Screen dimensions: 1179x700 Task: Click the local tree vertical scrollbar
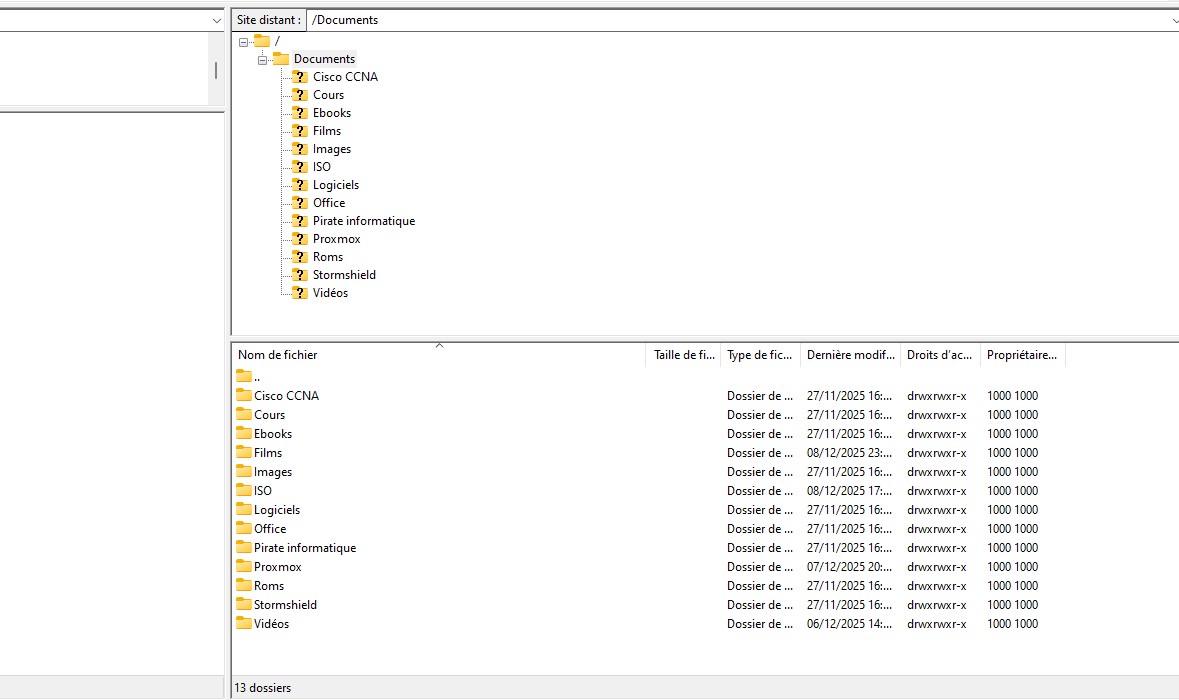pyautogui.click(x=216, y=70)
